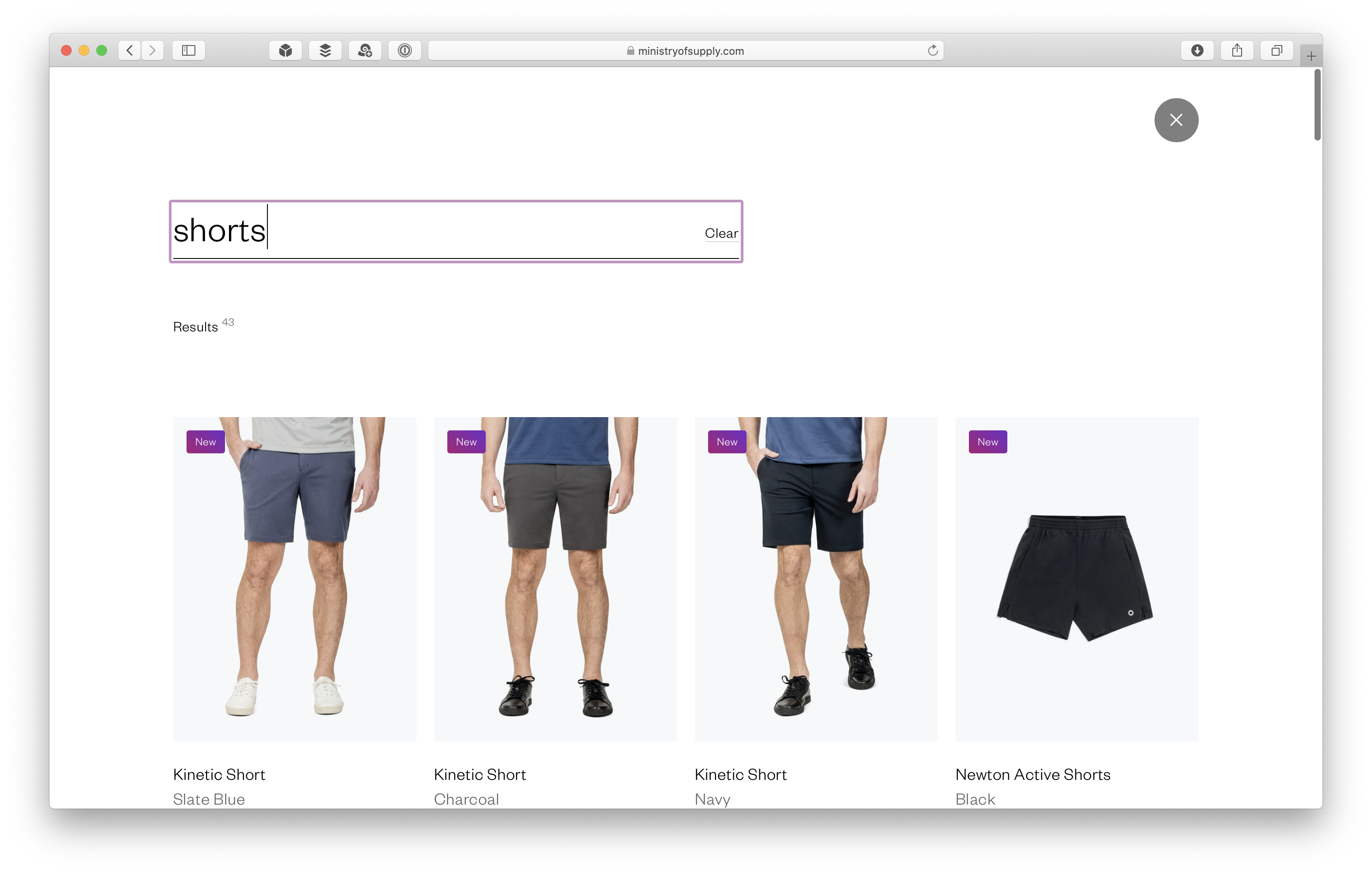This screenshot has height=874, width=1372.
Task: Open Kinetic Short Charcoal product image
Action: [x=556, y=579]
